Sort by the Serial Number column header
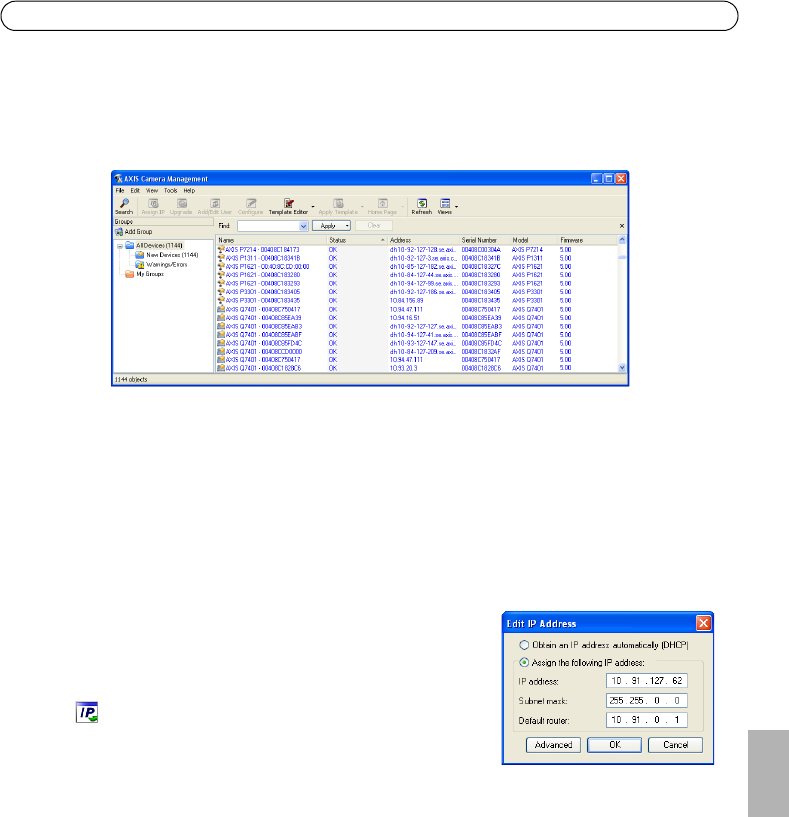789x817 pixels. (484, 240)
